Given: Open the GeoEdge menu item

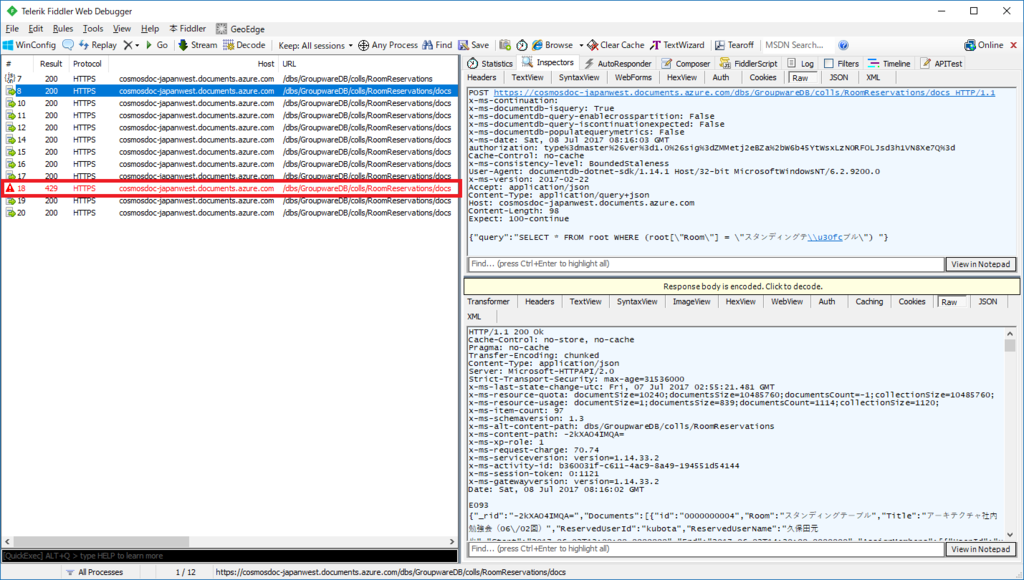Looking at the screenshot, I should tap(240, 29).
